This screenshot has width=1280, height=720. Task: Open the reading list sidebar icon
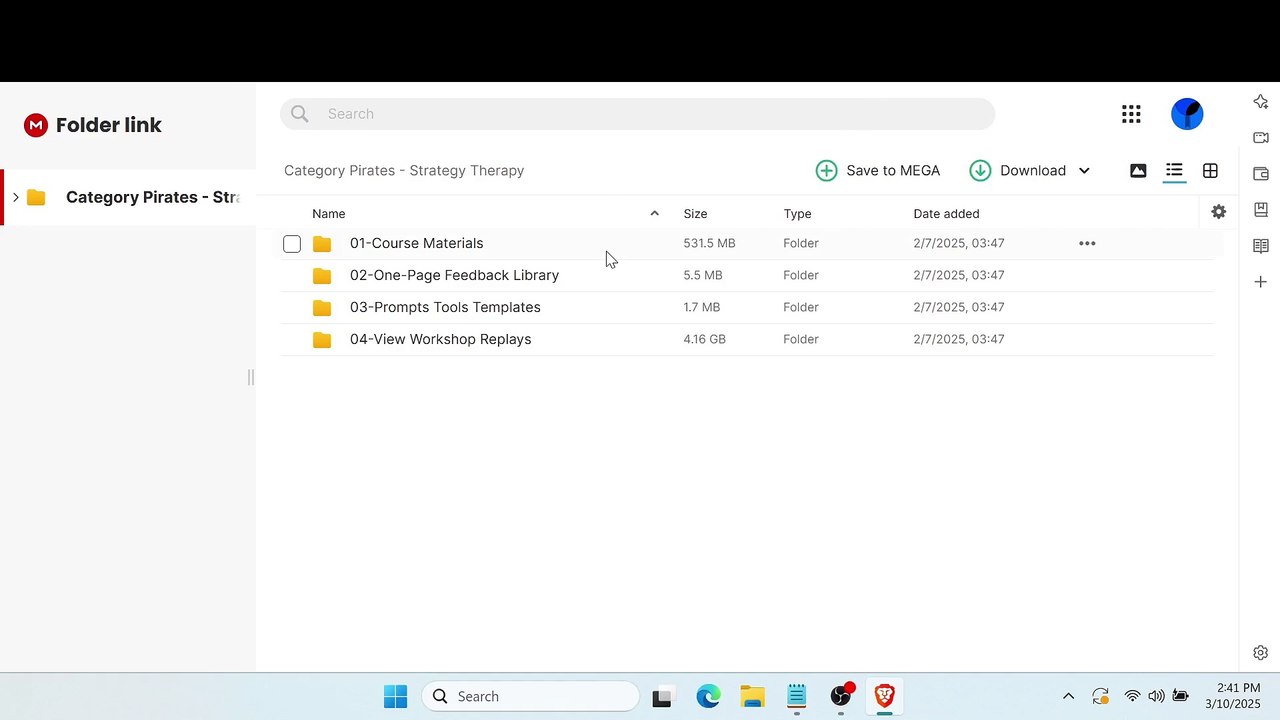point(1260,246)
